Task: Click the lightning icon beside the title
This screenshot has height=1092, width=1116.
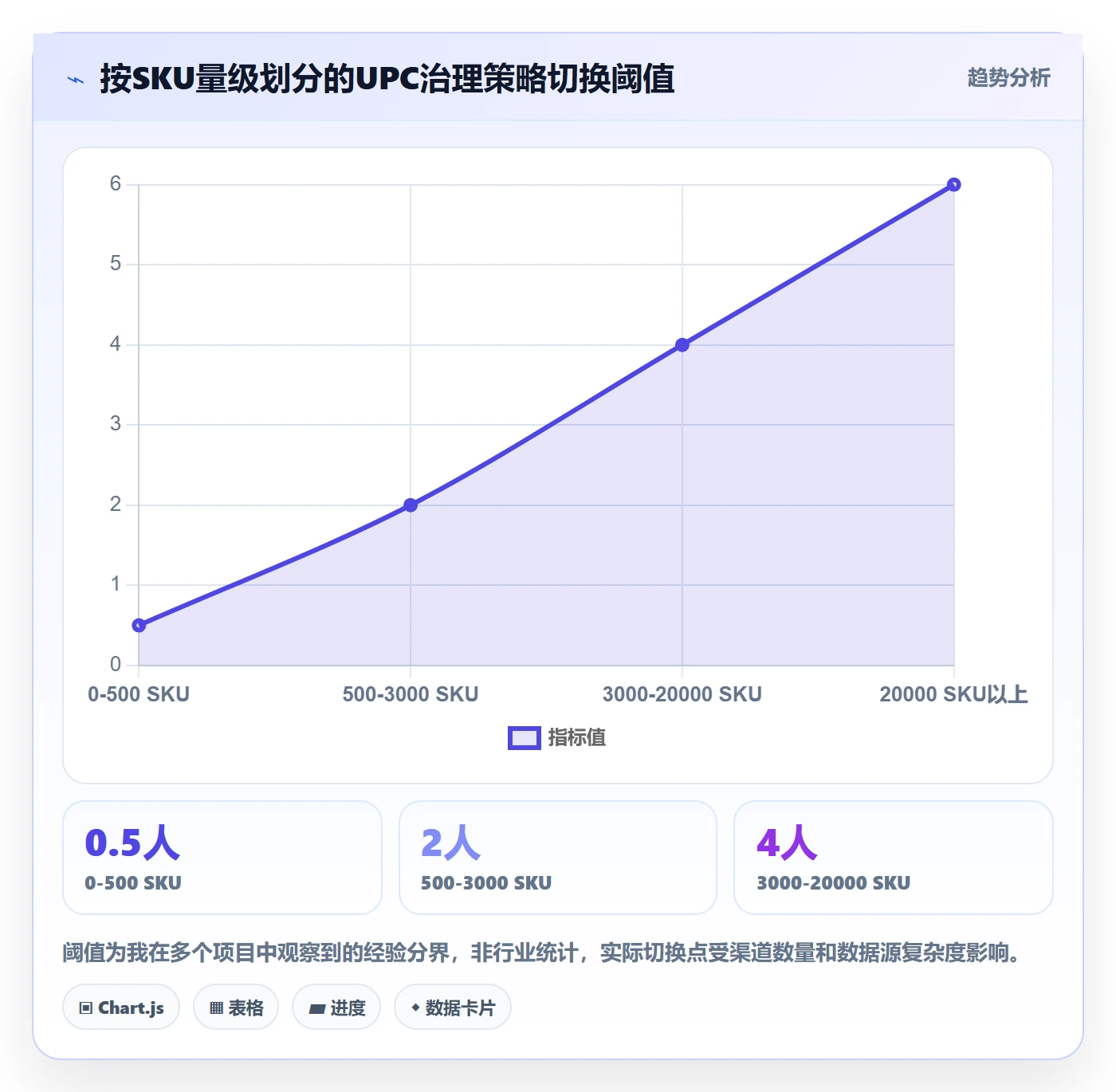Action: (76, 80)
